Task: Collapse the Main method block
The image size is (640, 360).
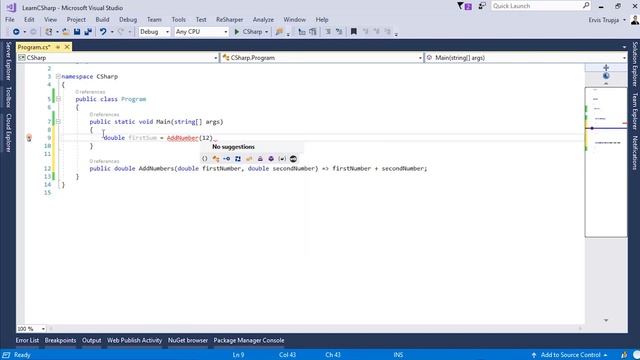Action: [x=58, y=122]
